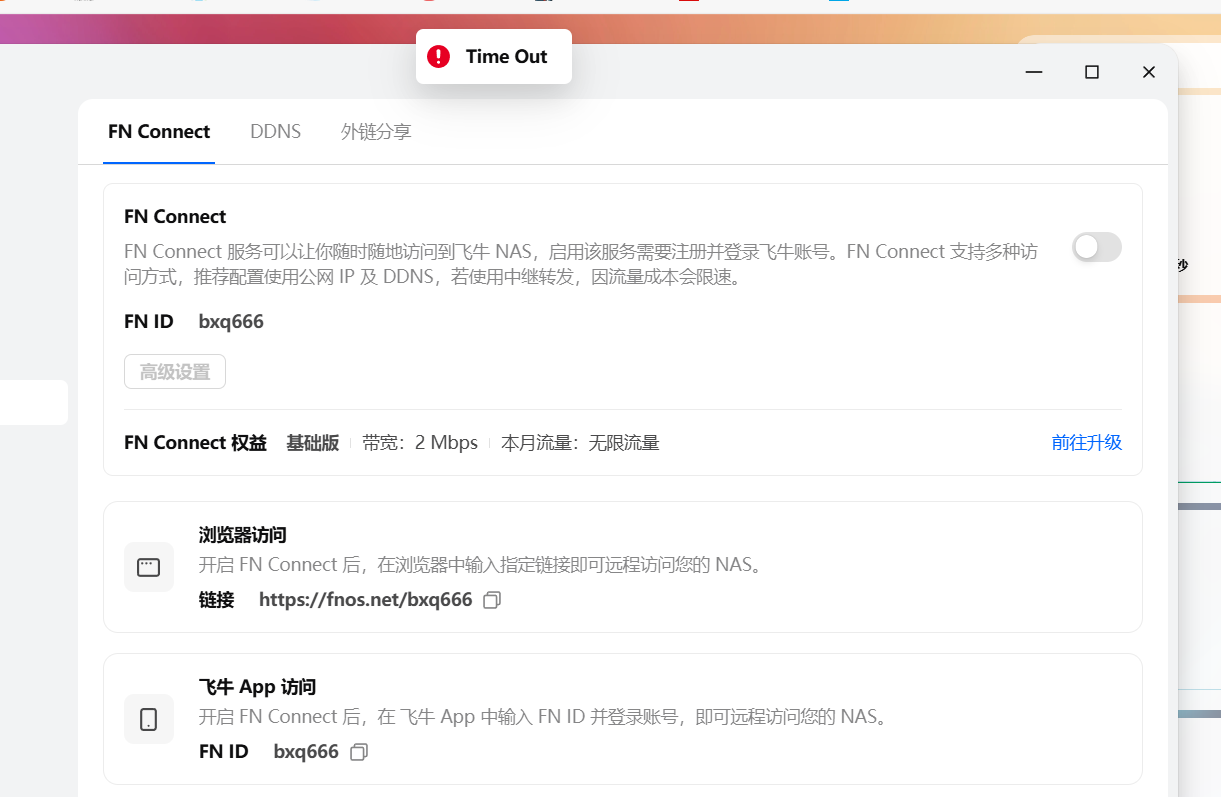
Task: Click the 基础版 plan label
Action: (x=313, y=443)
